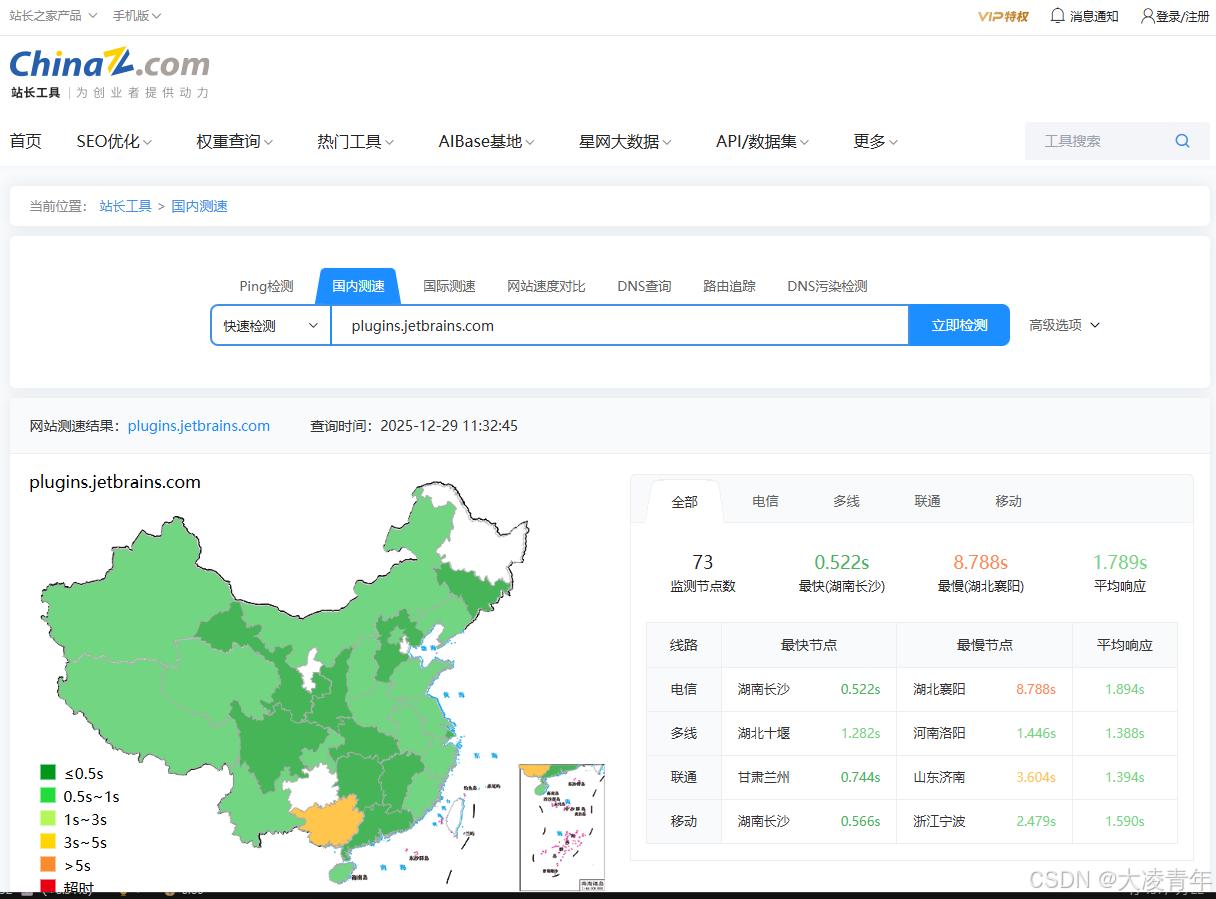Switch to 手机版 mobile version

pos(131,15)
